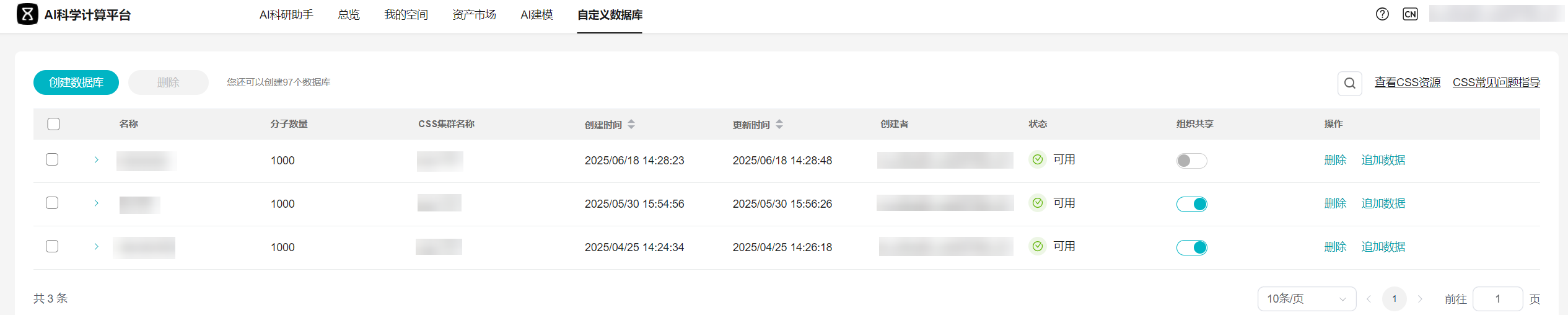Go to next page arrow

coord(1420,299)
